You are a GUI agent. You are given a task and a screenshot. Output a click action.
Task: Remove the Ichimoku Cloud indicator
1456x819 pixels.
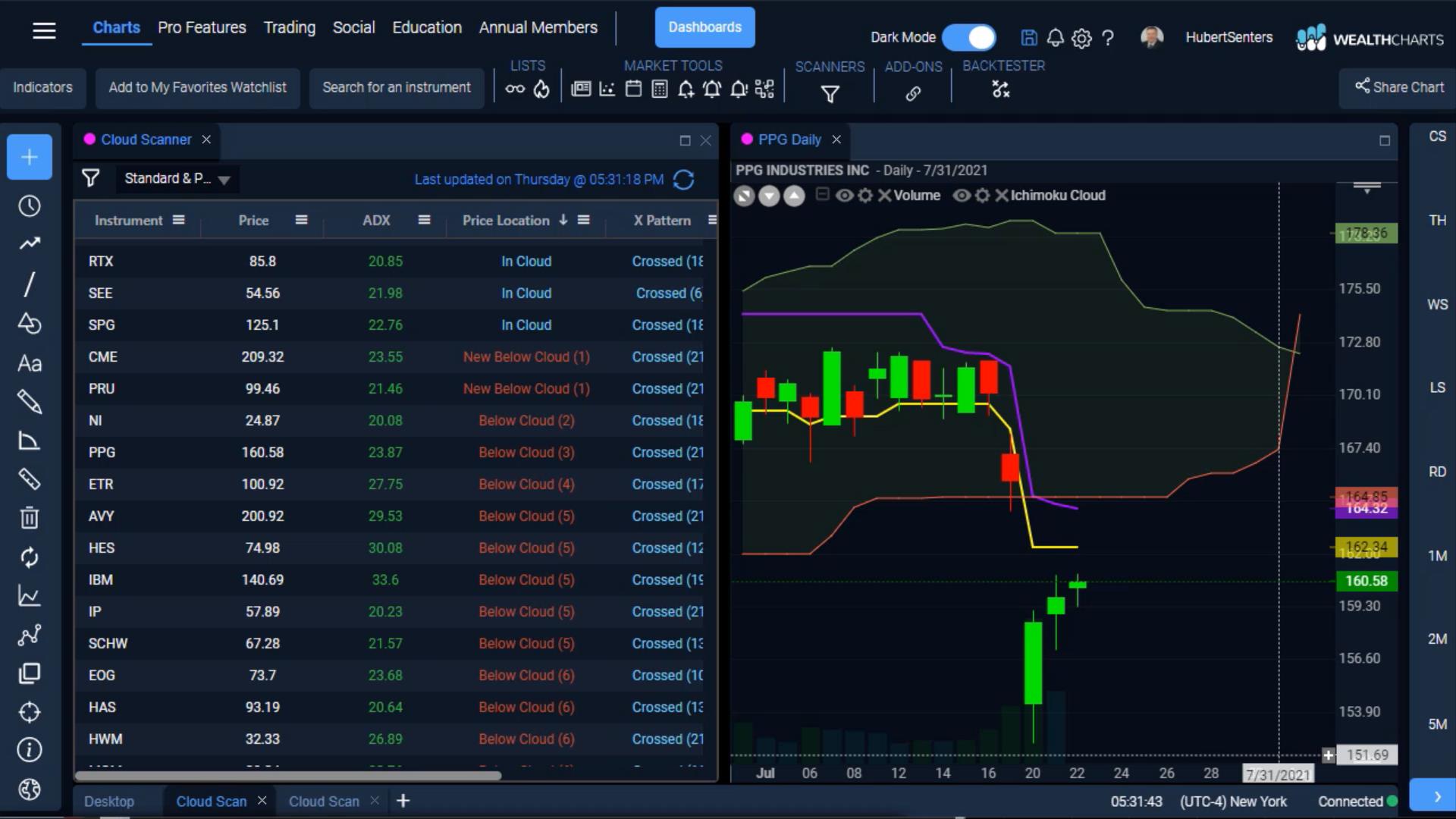pyautogui.click(x=1002, y=196)
